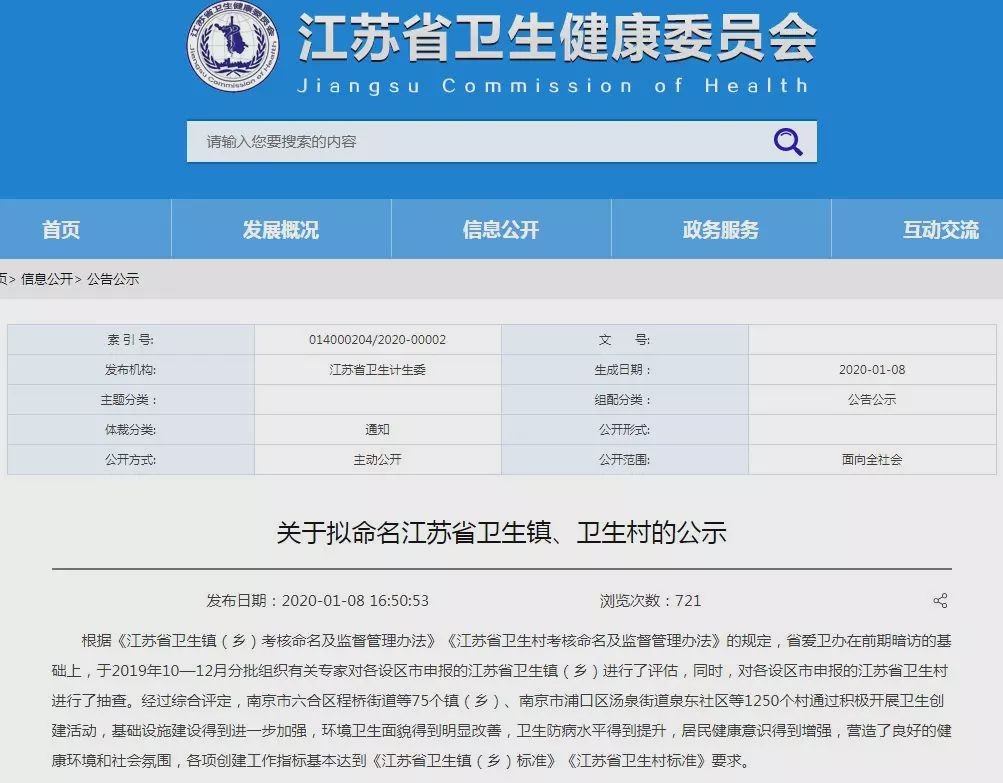Follow the 信息公开 breadcrumb link
Image resolution: width=1003 pixels, height=783 pixels.
(47, 279)
